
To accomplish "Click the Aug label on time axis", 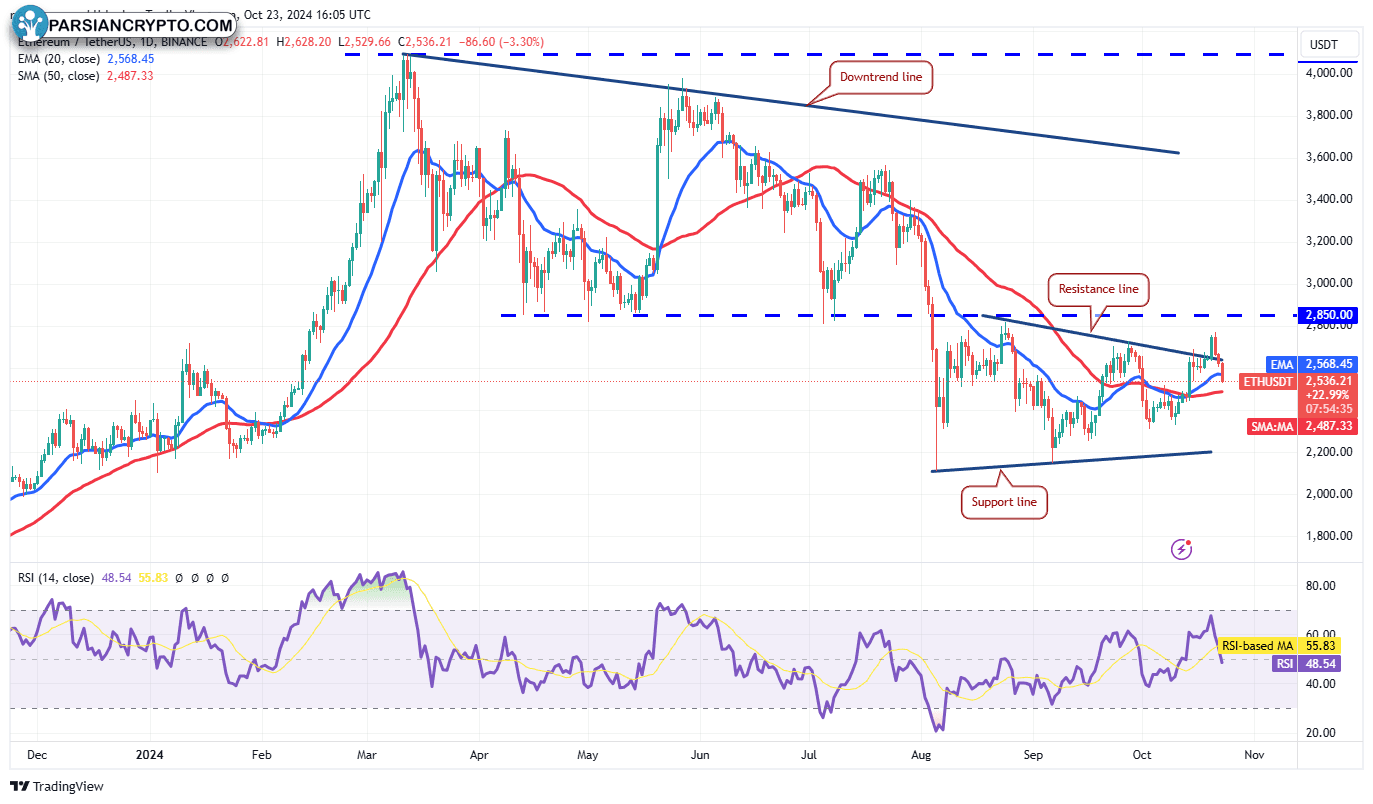I will (922, 756).
